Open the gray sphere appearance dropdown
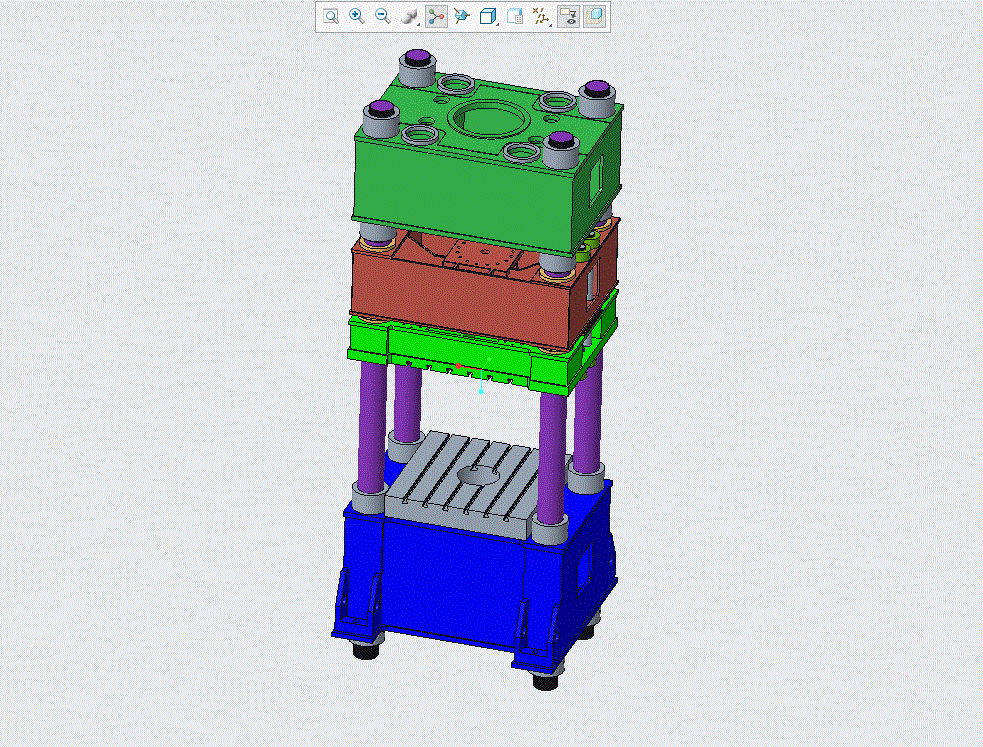This screenshot has height=747, width=983. (410, 16)
